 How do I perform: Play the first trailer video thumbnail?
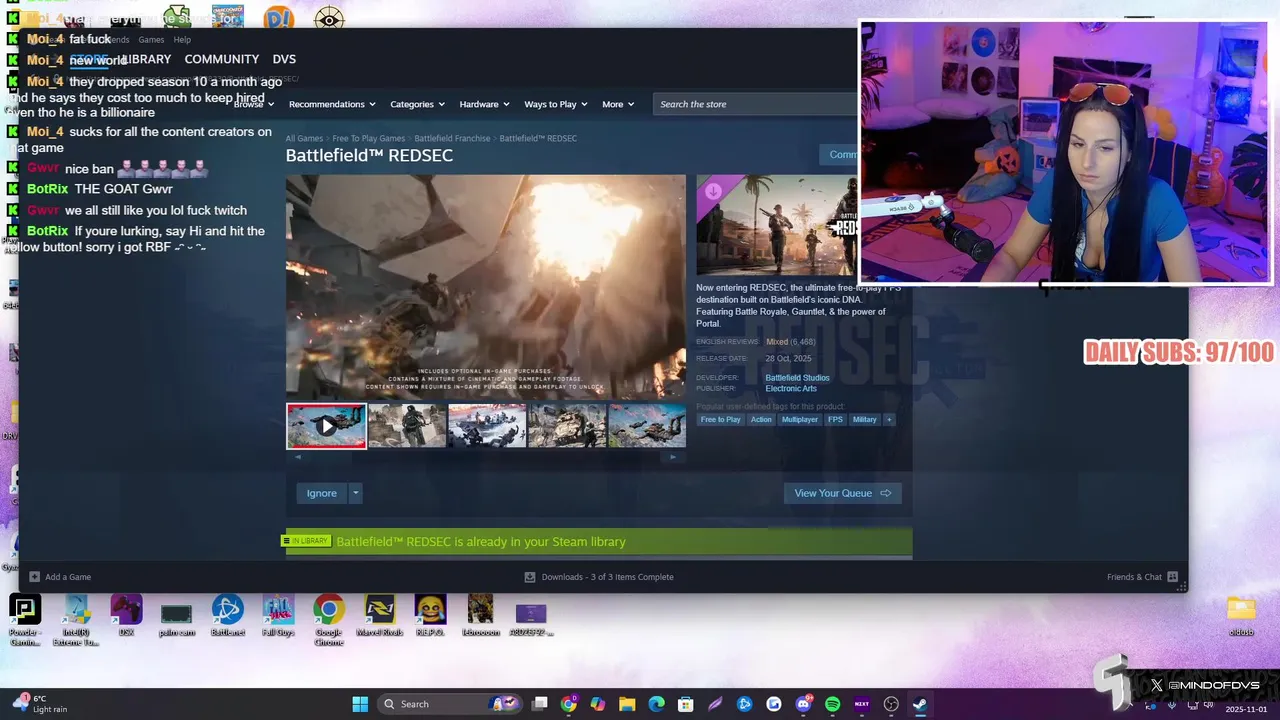[x=326, y=426]
